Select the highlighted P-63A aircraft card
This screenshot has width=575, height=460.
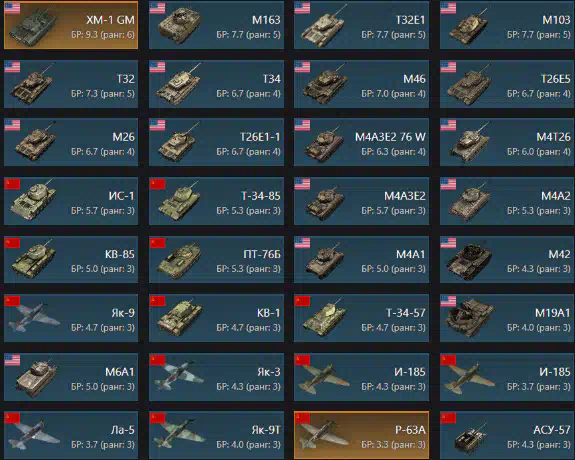(x=361, y=435)
